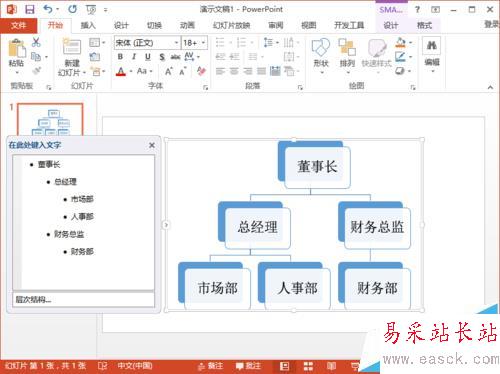Copy selection icon
This screenshot has width=500, height=374.
(36, 57)
